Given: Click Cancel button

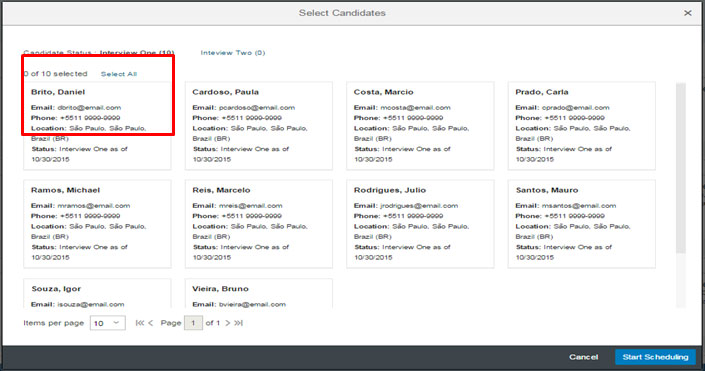Looking at the screenshot, I should click(x=584, y=357).
